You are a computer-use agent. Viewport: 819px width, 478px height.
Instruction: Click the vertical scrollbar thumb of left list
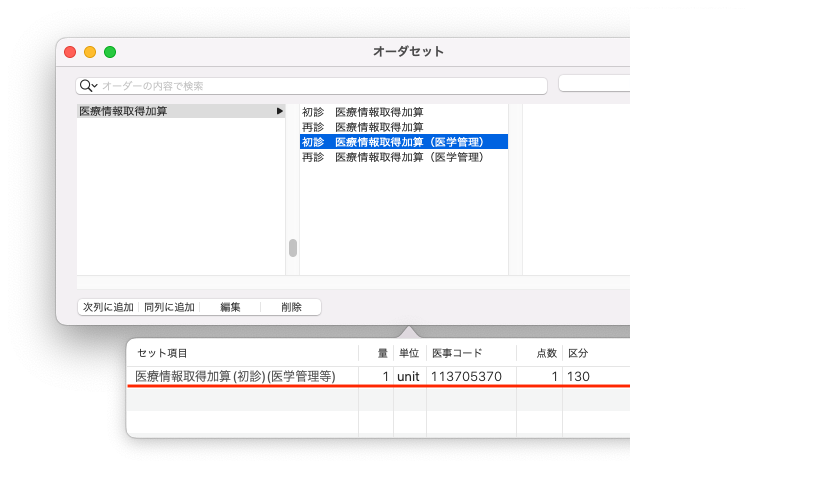[293, 248]
